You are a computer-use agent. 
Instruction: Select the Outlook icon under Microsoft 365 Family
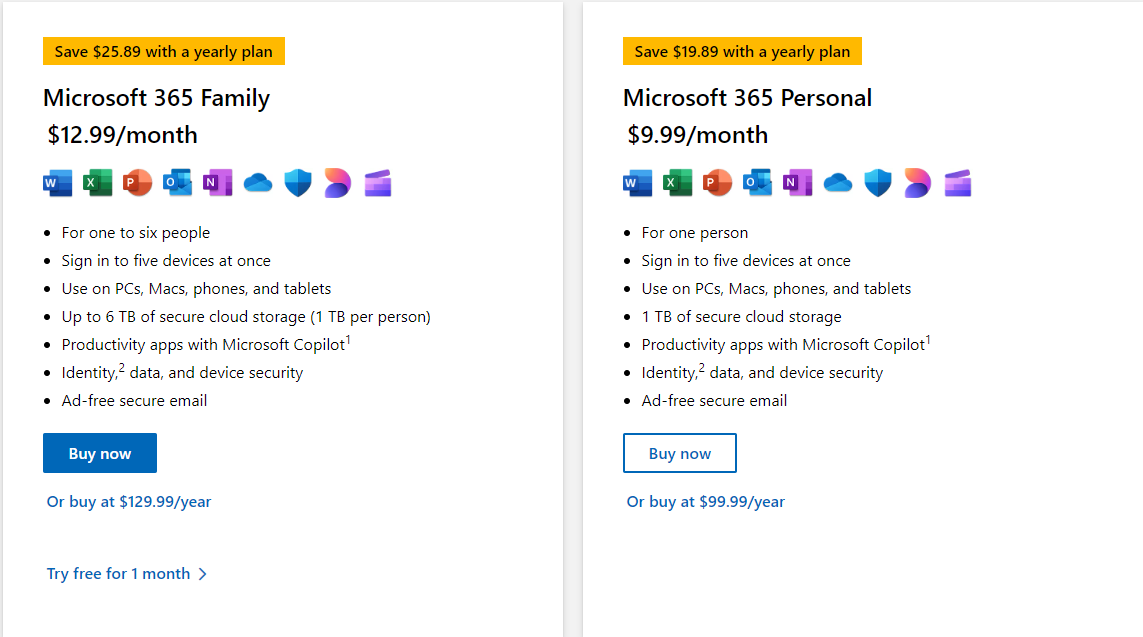pyautogui.click(x=177, y=183)
